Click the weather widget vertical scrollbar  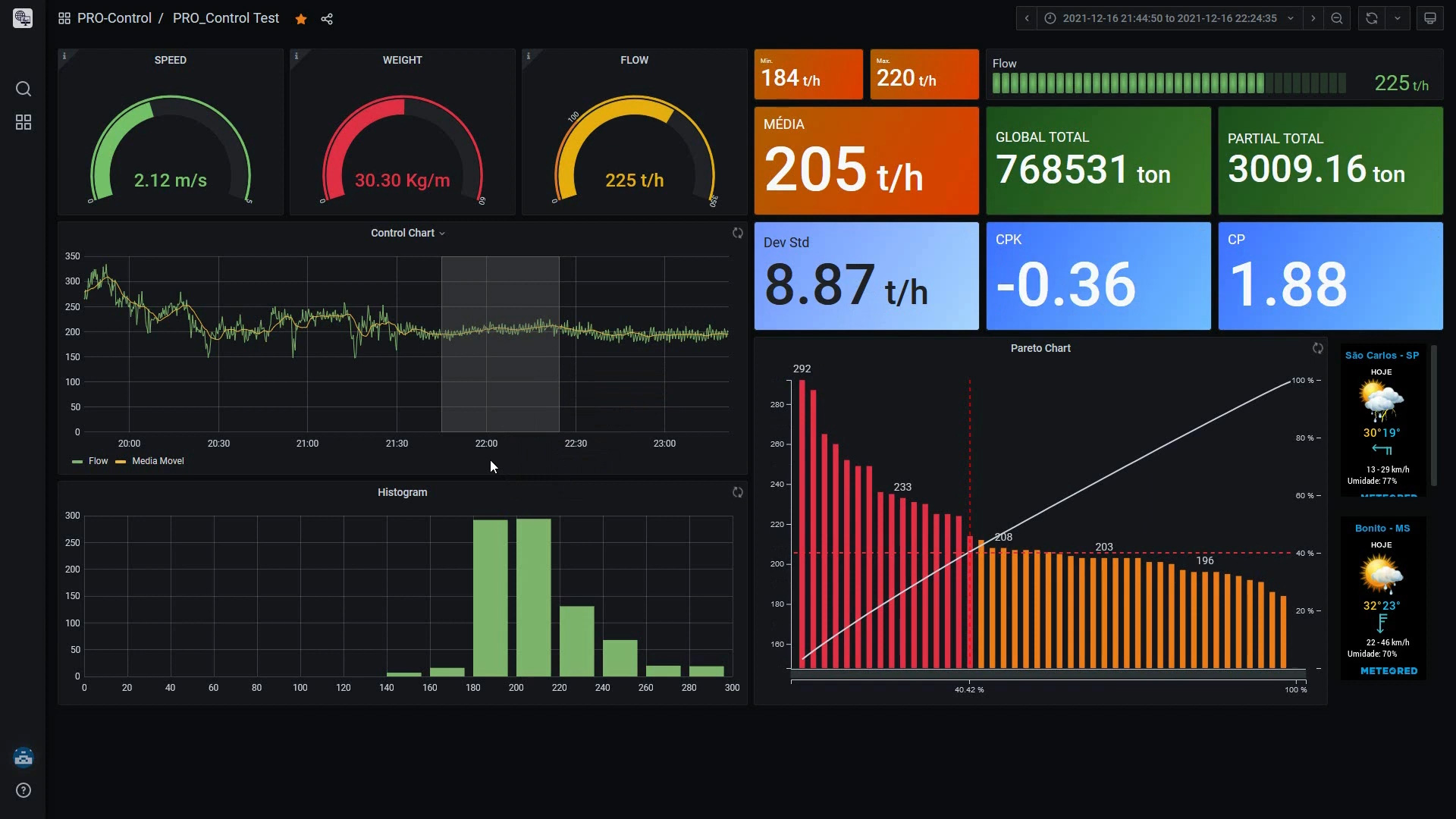1434,416
